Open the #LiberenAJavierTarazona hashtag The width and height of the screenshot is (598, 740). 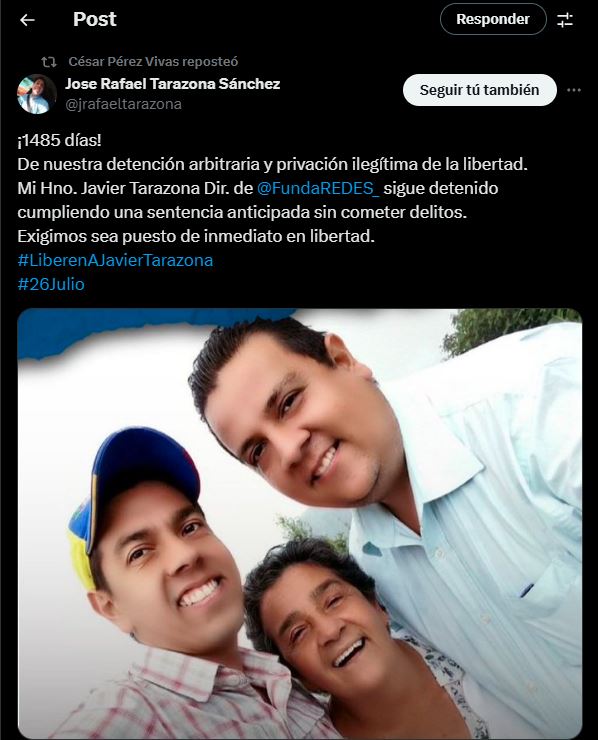point(115,260)
